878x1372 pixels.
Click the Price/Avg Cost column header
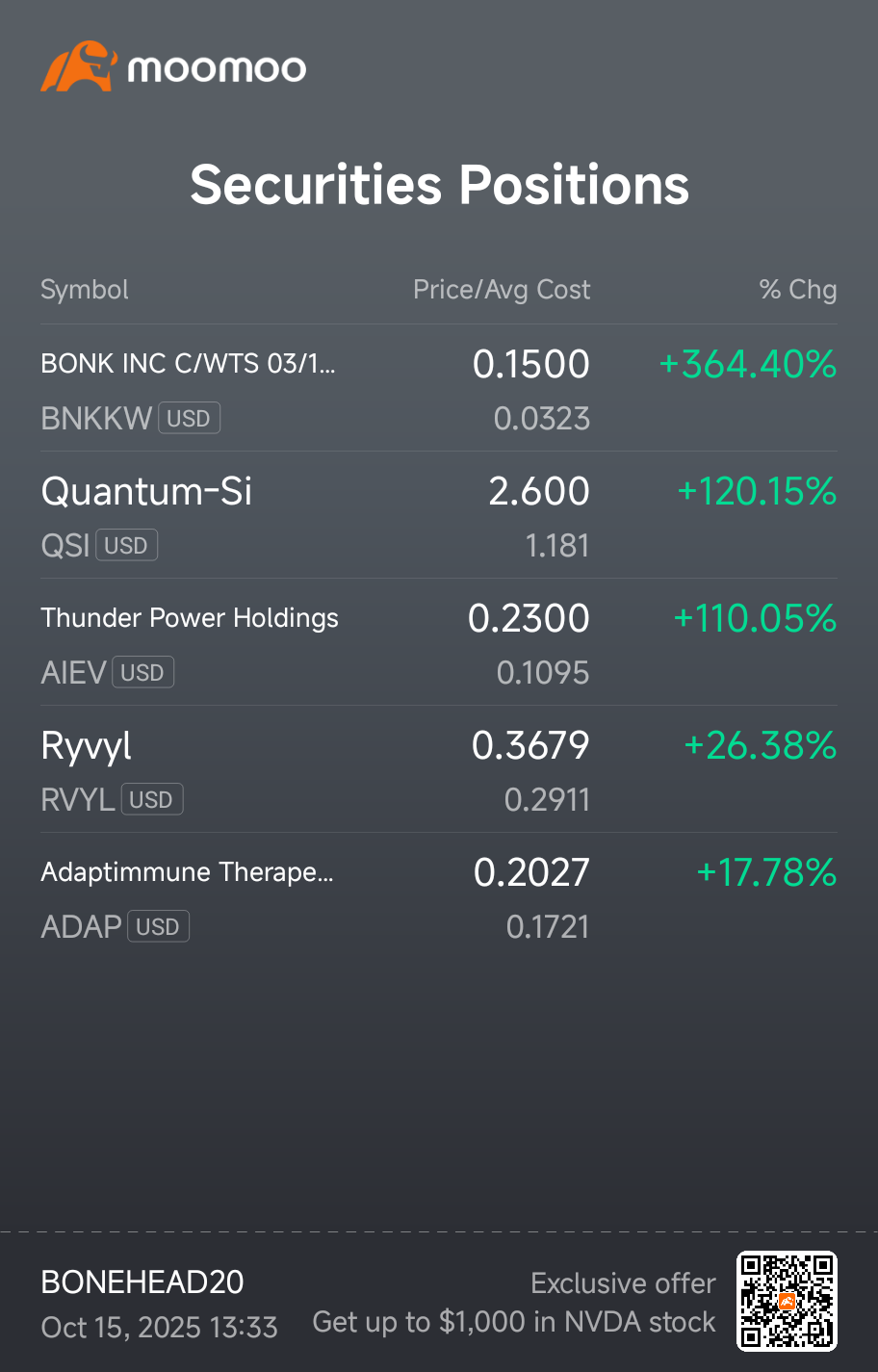click(502, 290)
